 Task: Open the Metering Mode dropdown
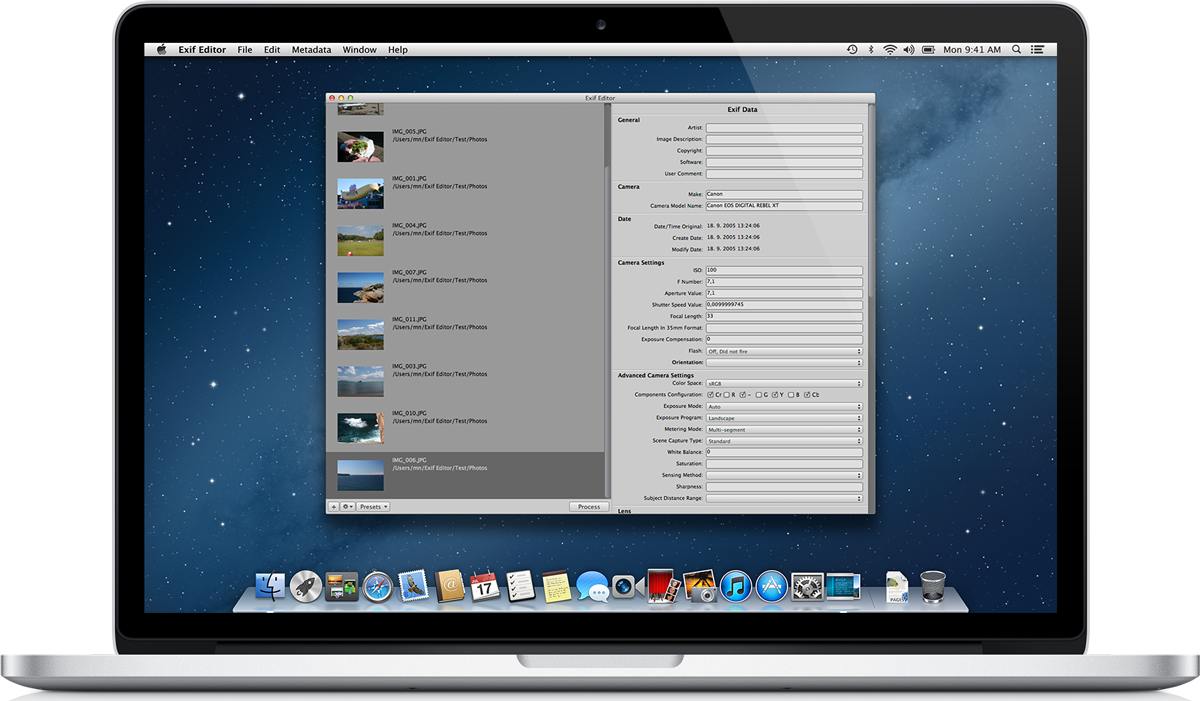784,430
